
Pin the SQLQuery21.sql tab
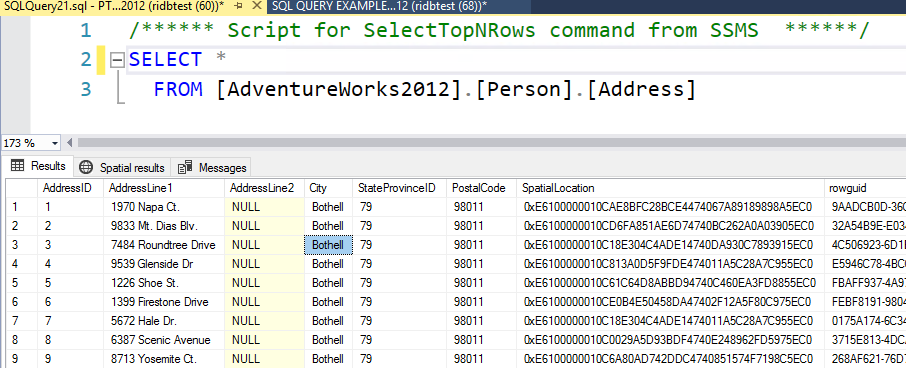pos(239,6)
